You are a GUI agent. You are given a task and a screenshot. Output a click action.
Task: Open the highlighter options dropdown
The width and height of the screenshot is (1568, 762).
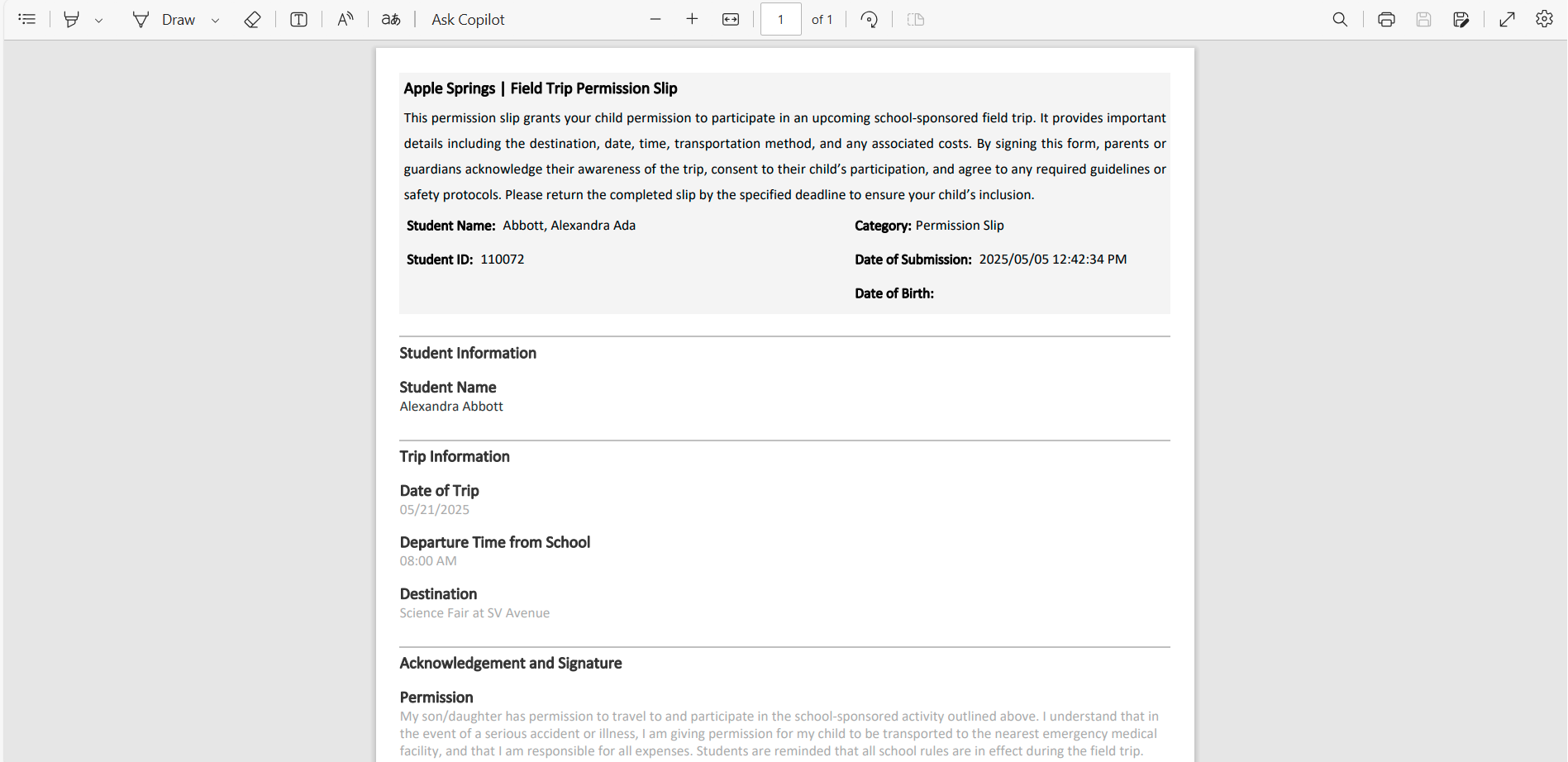tap(100, 19)
